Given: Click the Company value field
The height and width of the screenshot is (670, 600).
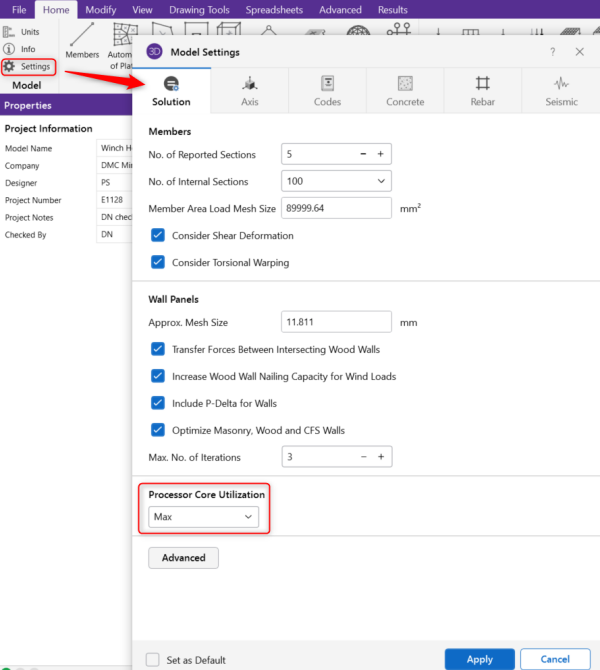Looking at the screenshot, I should (x=115, y=165).
